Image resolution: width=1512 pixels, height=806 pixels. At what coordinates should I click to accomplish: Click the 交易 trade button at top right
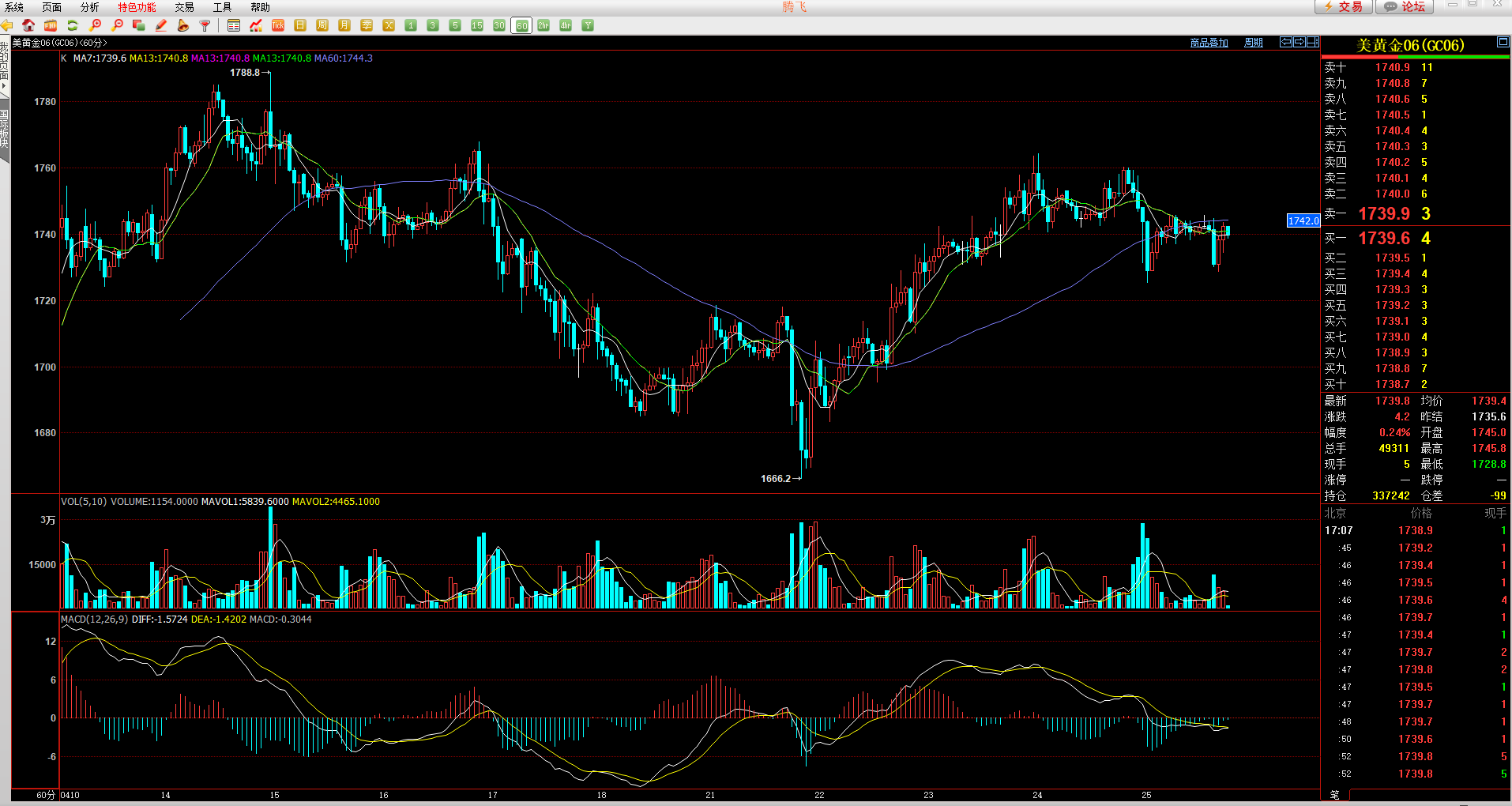click(1343, 6)
